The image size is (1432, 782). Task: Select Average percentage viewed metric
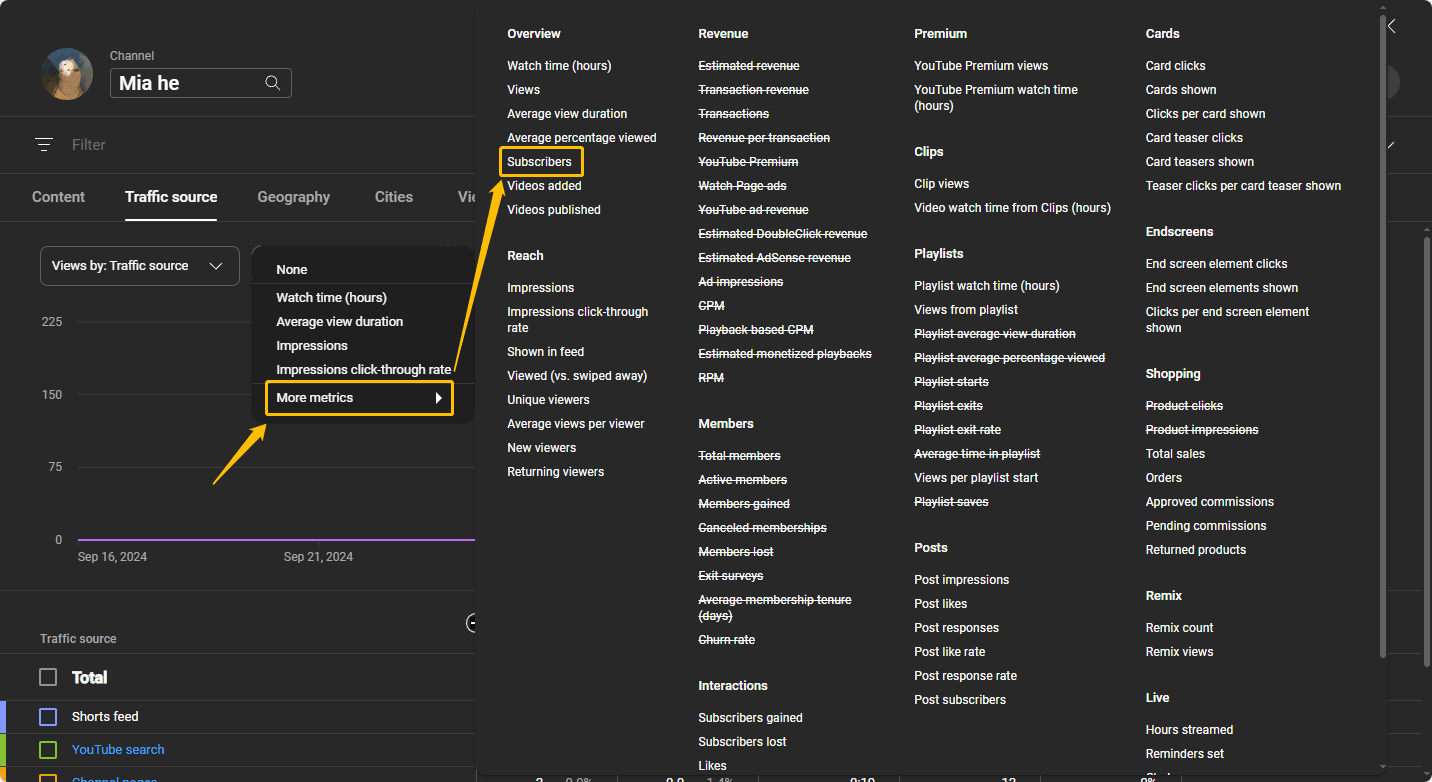[582, 138]
